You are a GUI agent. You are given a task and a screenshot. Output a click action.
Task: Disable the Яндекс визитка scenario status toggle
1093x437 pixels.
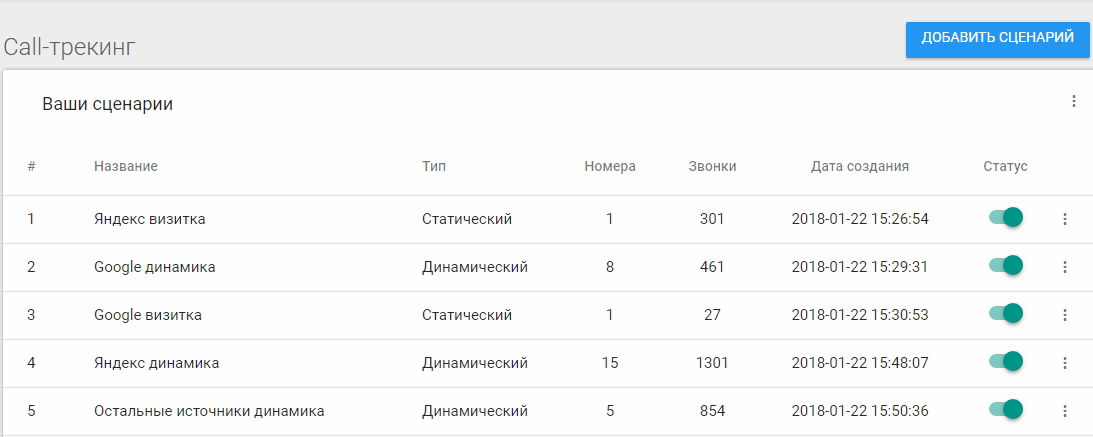(1006, 218)
